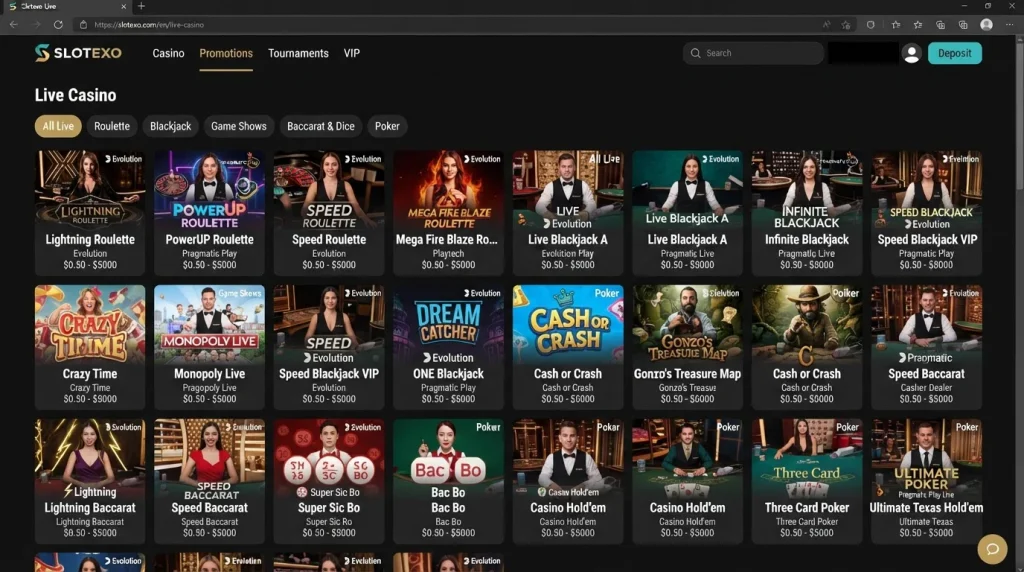Launch Crazy Time game show
The width and height of the screenshot is (1024, 572).
(x=90, y=347)
